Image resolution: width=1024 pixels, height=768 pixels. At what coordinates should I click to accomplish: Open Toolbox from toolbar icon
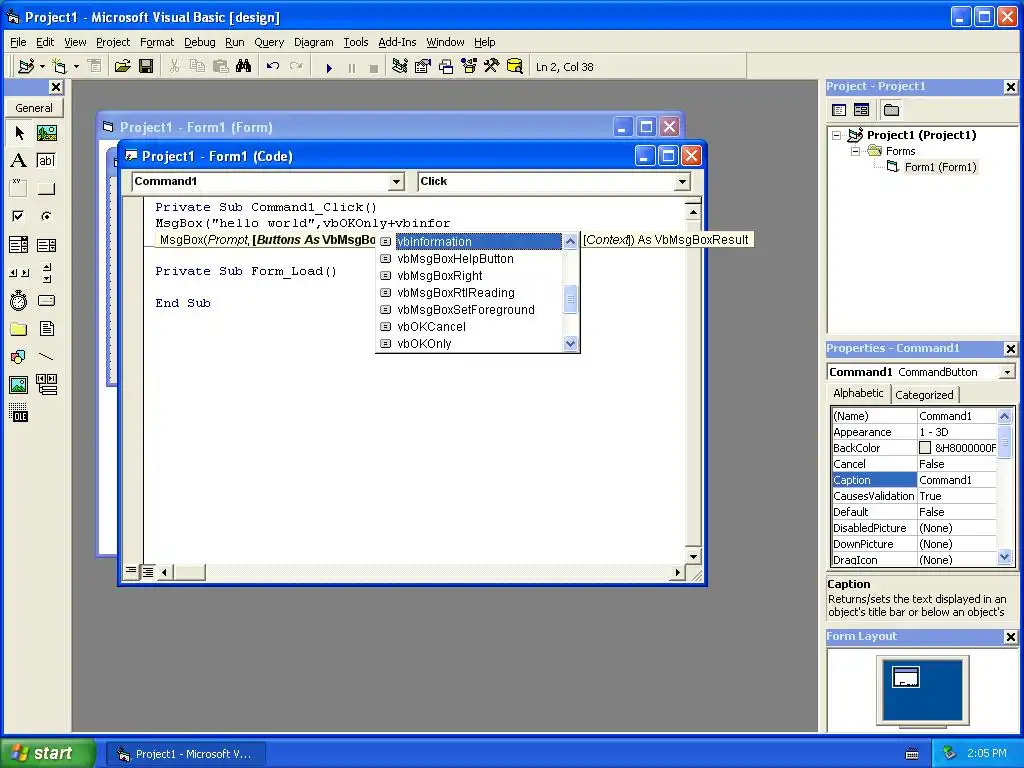491,66
